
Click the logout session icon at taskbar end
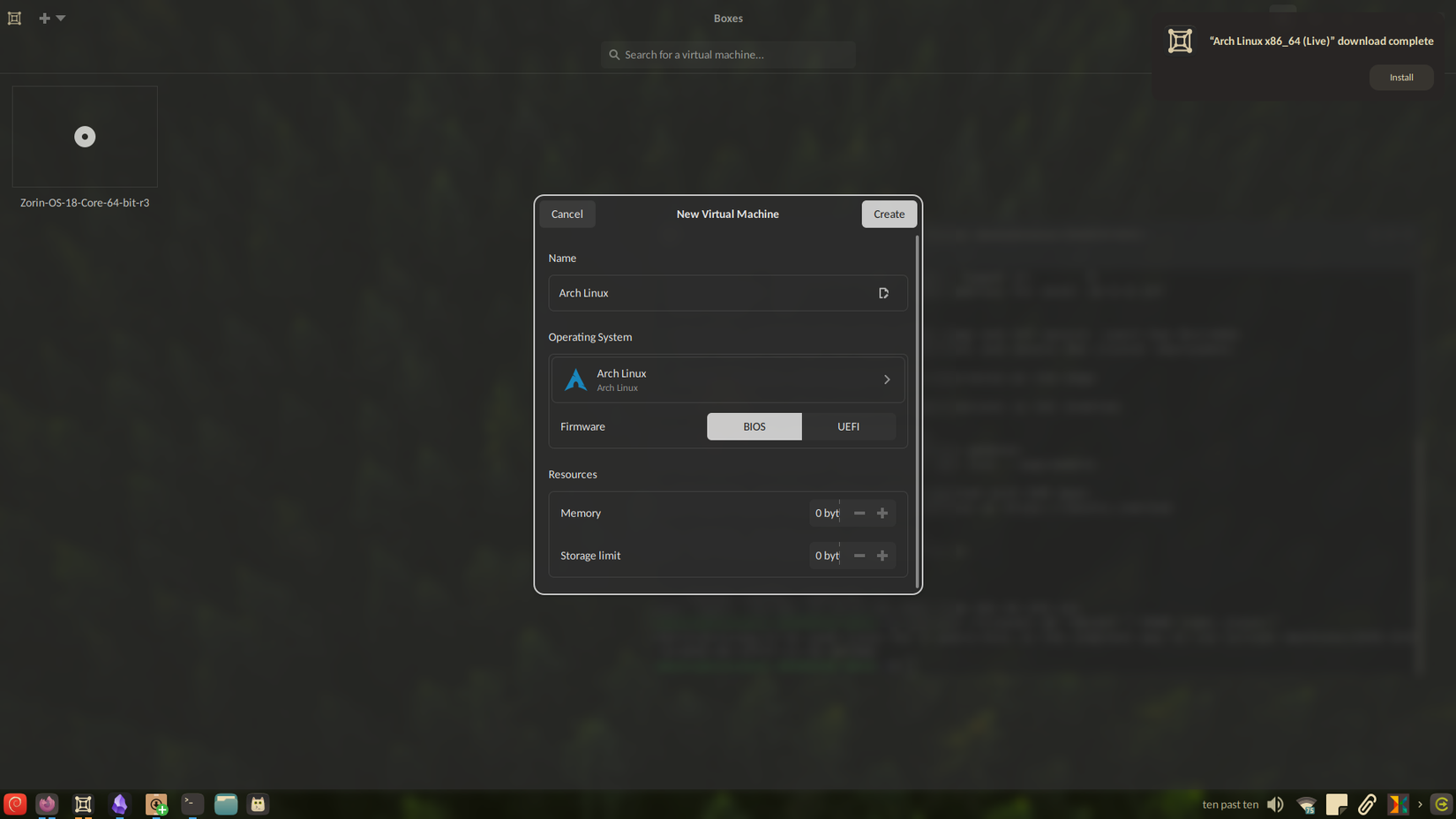1442,804
